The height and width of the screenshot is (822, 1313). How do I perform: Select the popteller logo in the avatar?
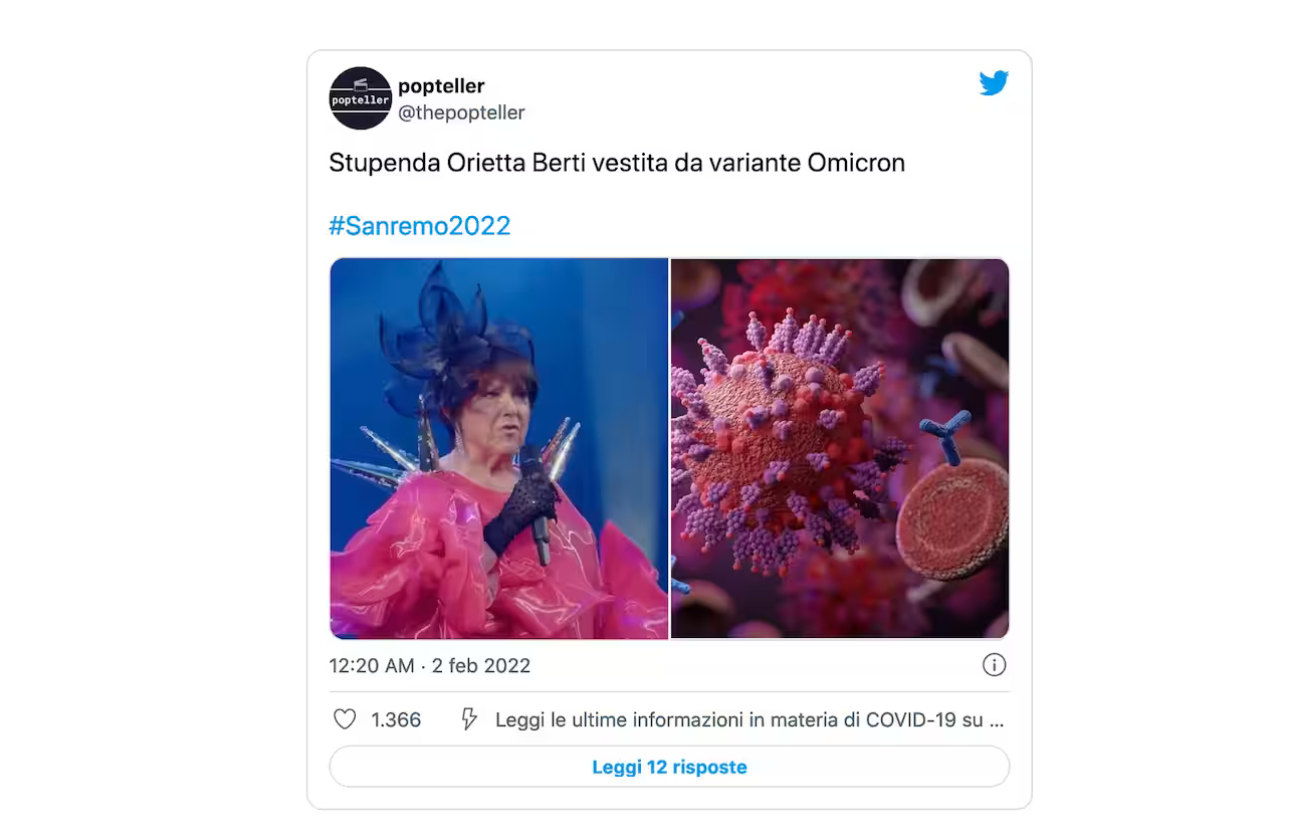(359, 97)
